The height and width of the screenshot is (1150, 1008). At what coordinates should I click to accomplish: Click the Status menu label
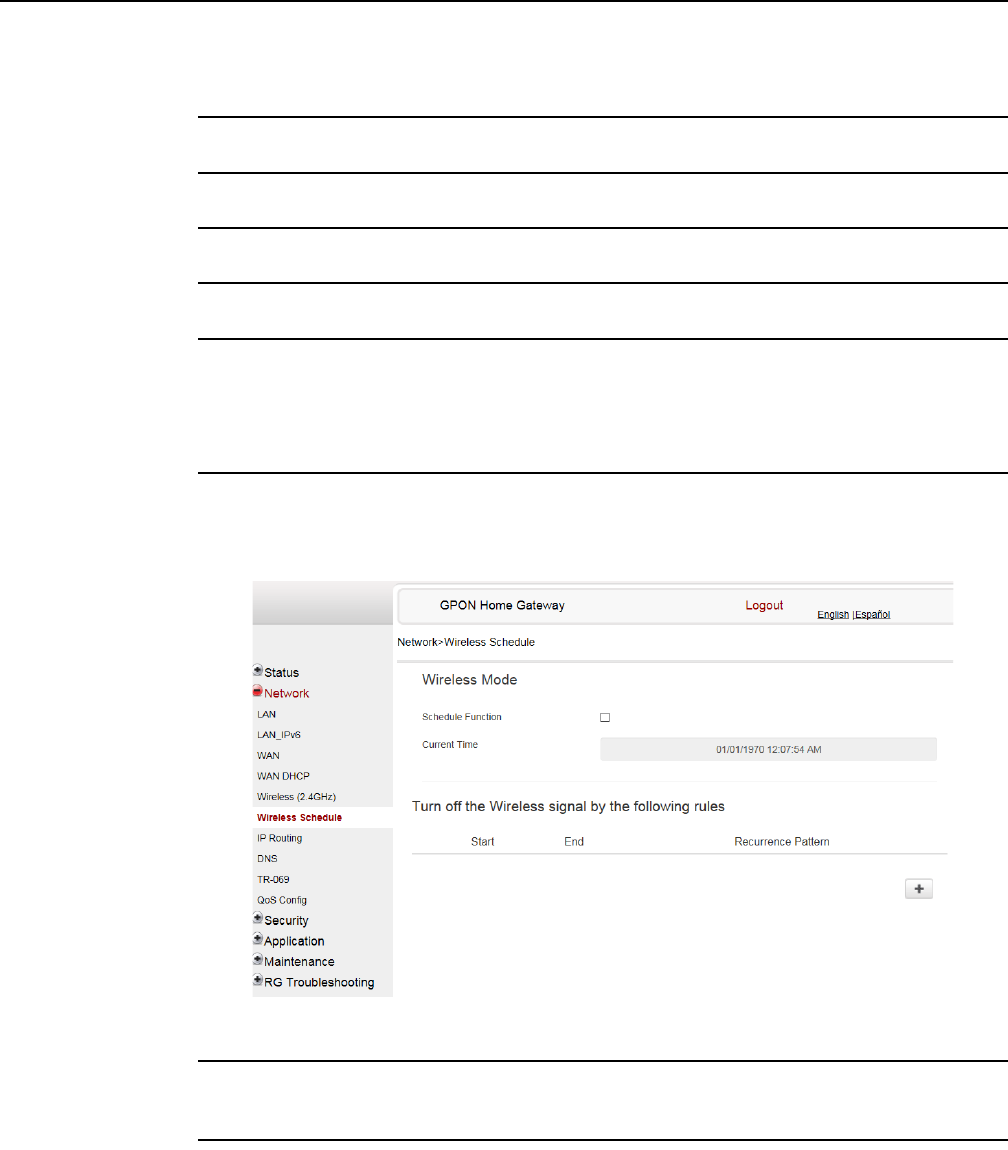click(282, 673)
